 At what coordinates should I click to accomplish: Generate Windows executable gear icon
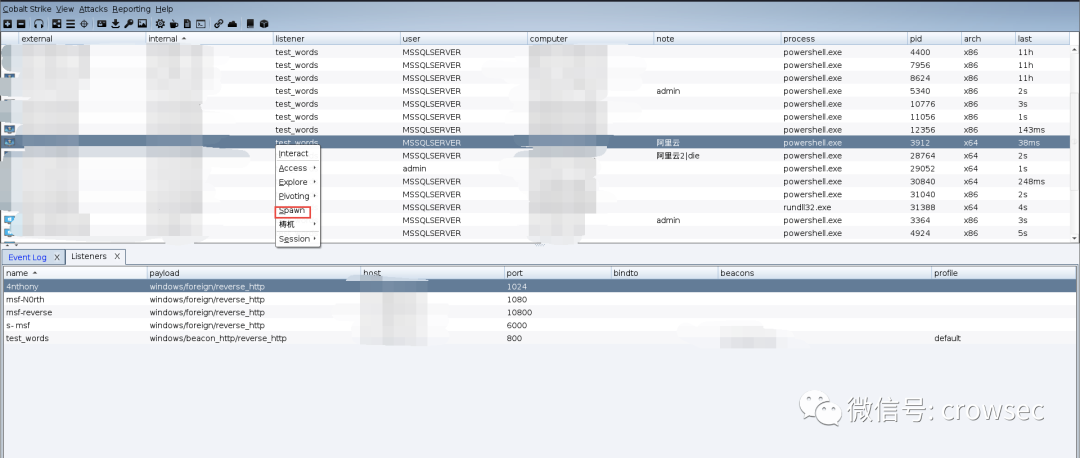pos(160,23)
